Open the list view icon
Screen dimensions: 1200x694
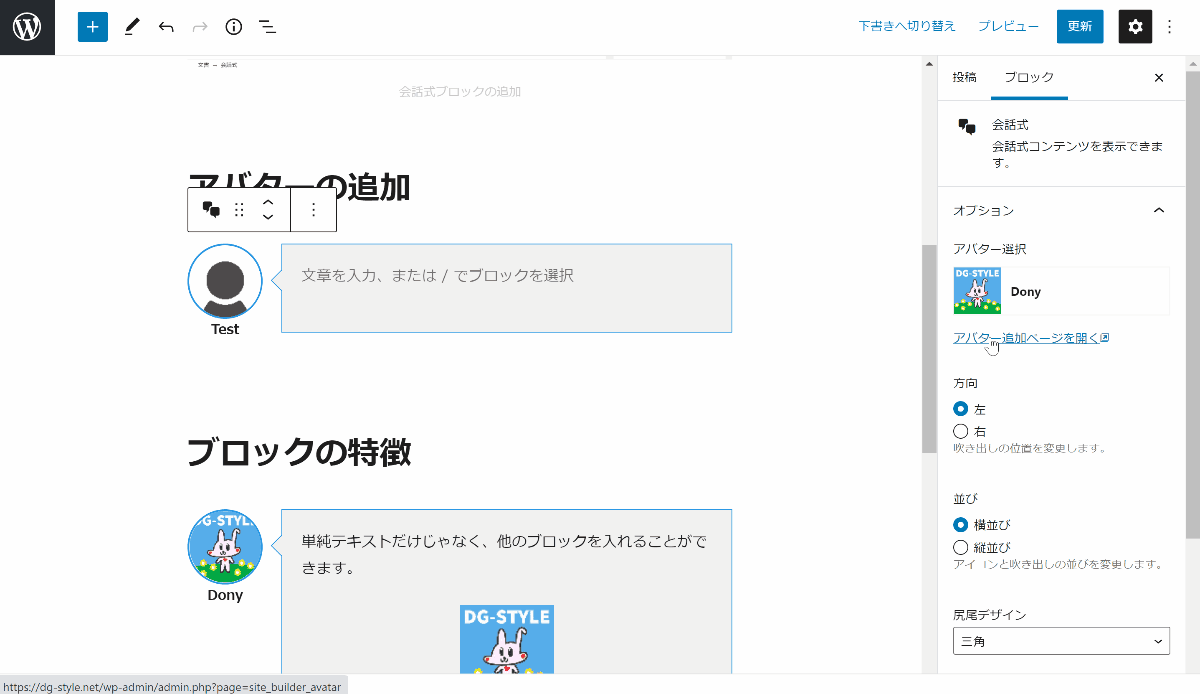tap(267, 27)
